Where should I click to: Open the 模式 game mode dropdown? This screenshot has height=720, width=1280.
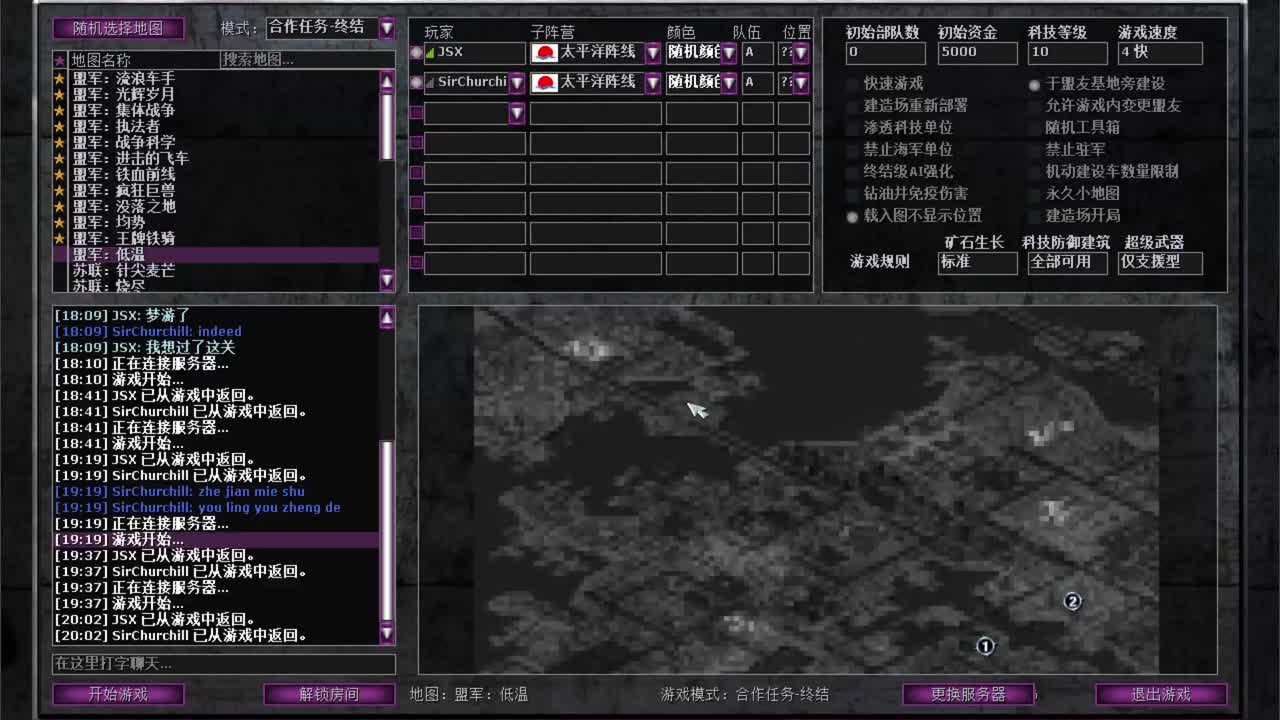pyautogui.click(x=387, y=28)
